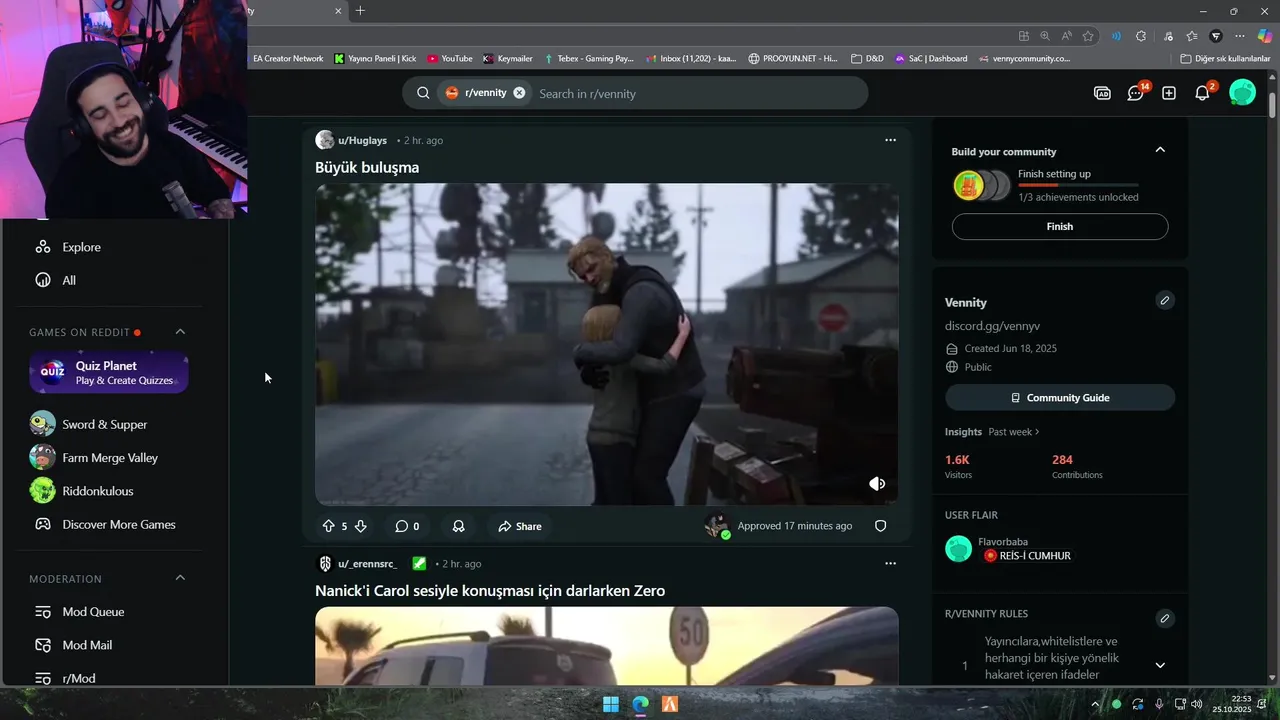Open the Read aloud browser icon
1280x720 pixels.
click(x=1066, y=35)
